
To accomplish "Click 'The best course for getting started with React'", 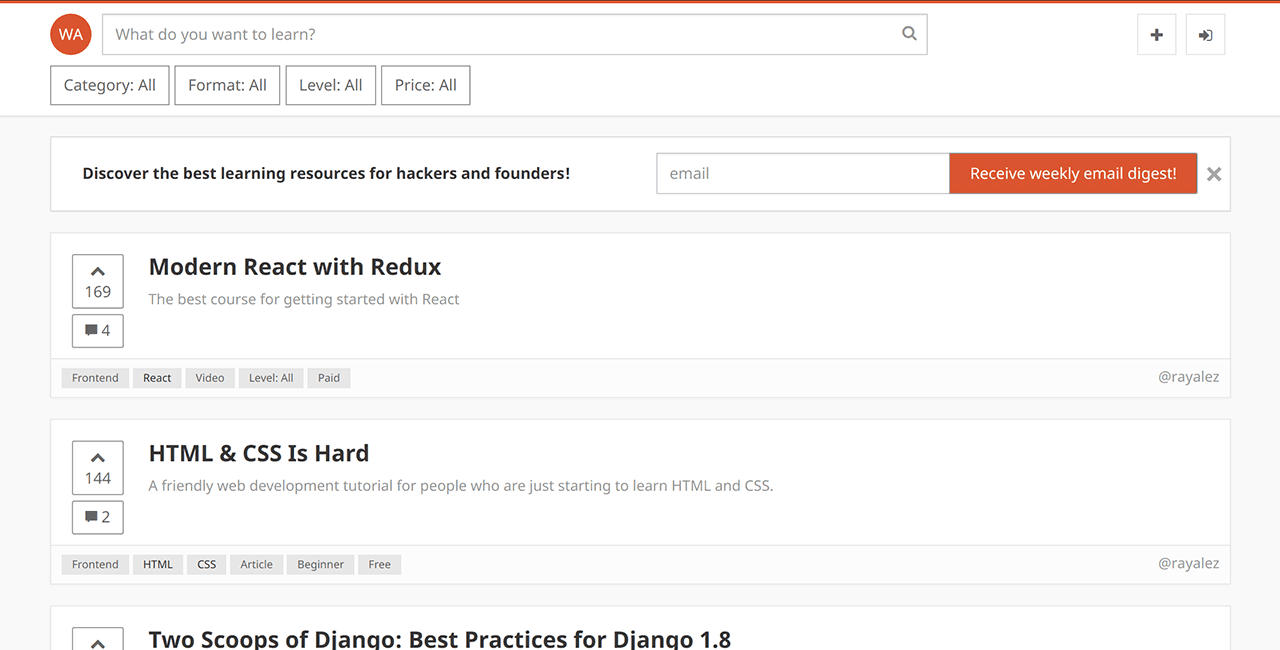I will 304,299.
